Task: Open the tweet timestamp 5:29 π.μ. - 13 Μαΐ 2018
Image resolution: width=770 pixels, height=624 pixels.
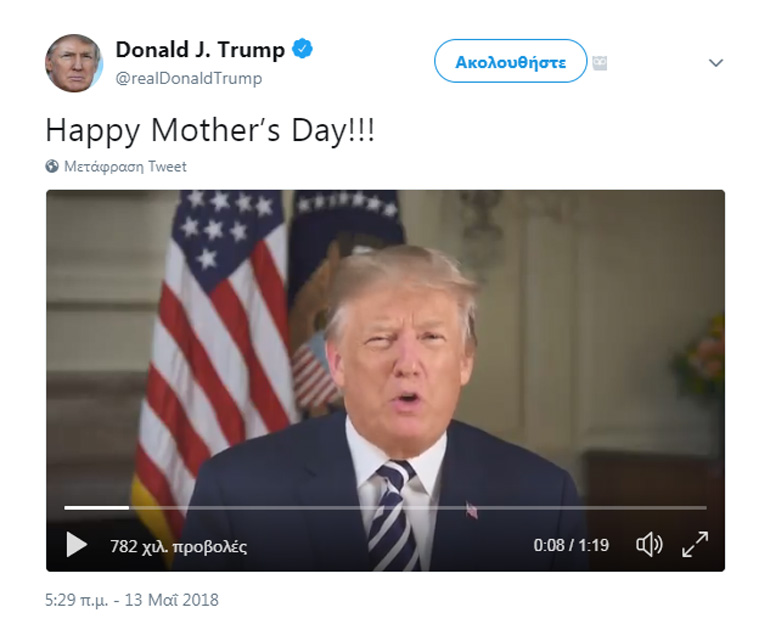Action: pyautogui.click(x=132, y=601)
